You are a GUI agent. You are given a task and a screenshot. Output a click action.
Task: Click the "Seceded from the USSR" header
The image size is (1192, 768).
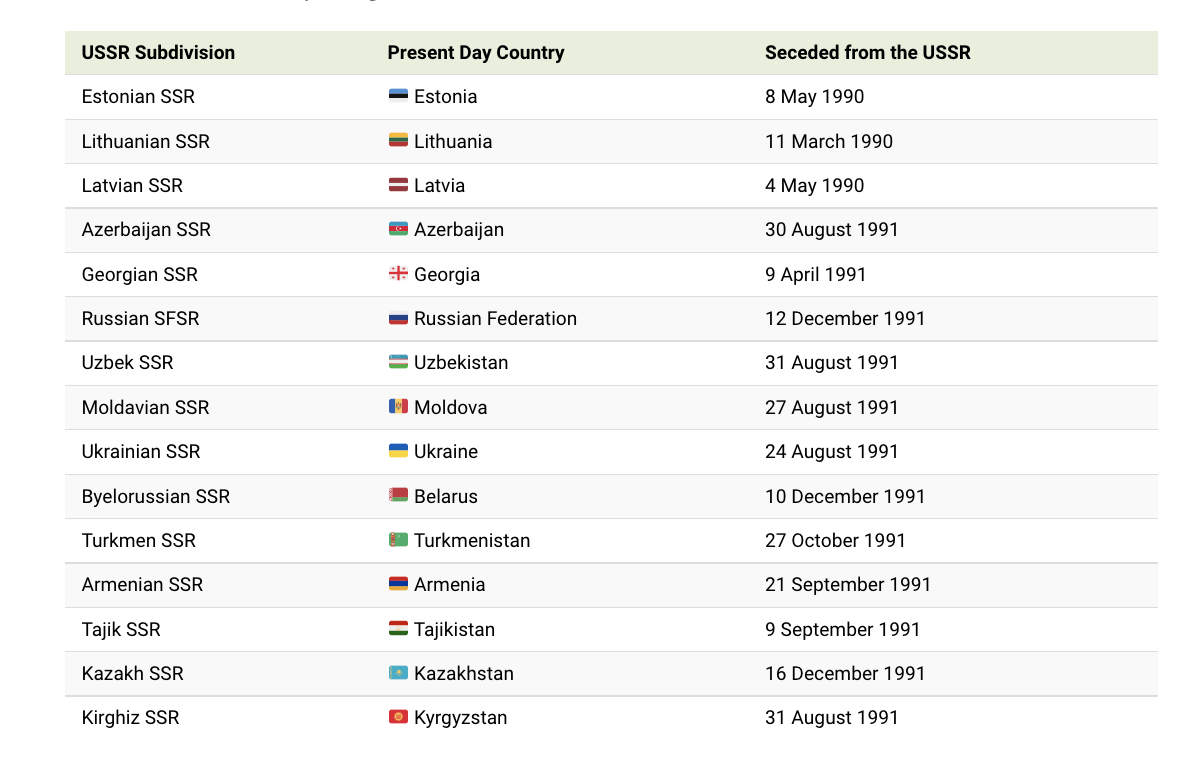point(867,53)
